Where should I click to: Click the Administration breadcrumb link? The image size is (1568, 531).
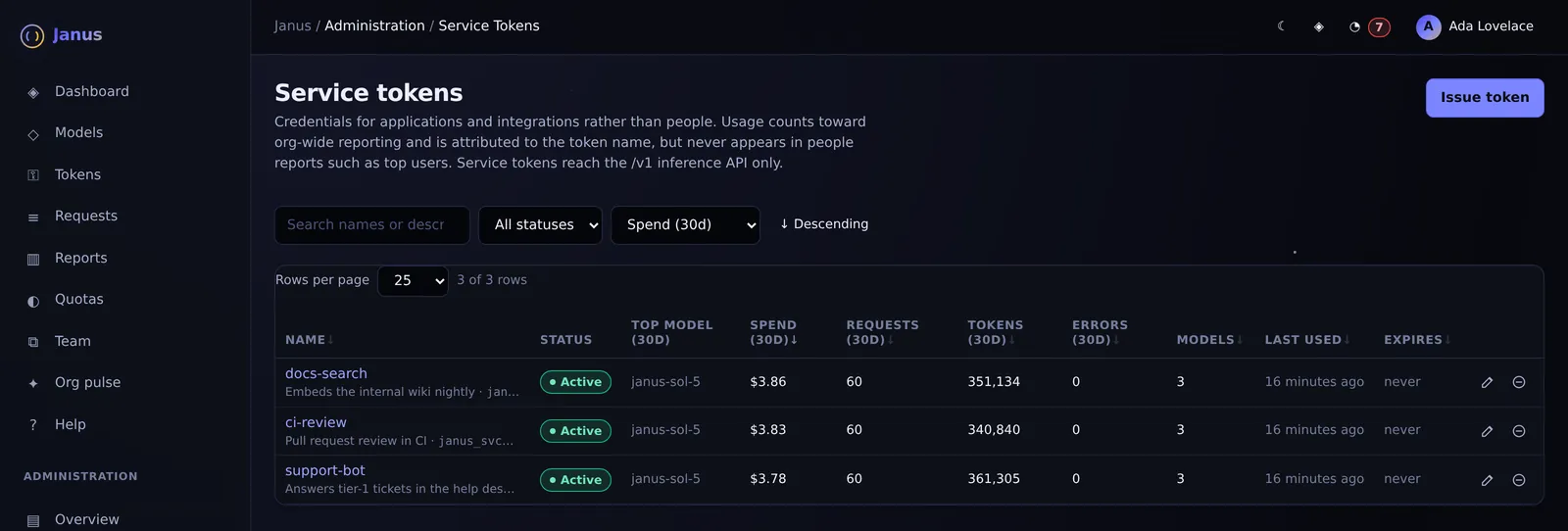coord(374,26)
